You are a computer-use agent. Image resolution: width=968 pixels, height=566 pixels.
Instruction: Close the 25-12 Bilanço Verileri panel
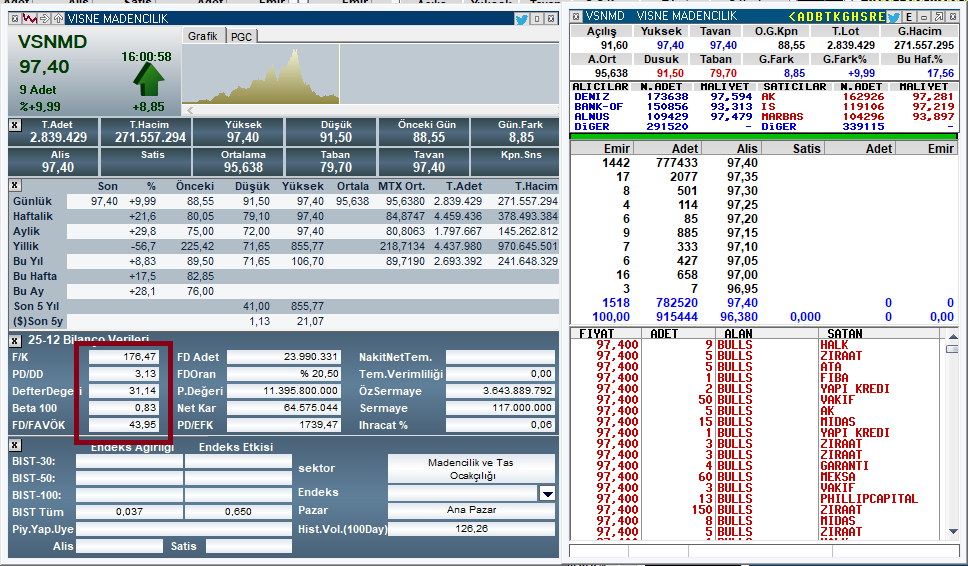click(x=15, y=340)
